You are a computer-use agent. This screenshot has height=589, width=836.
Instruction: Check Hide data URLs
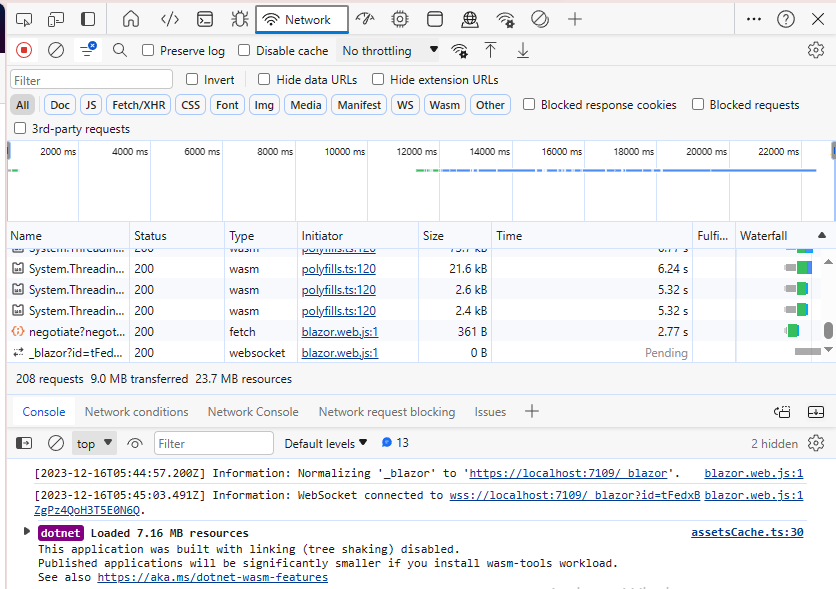pos(264,79)
